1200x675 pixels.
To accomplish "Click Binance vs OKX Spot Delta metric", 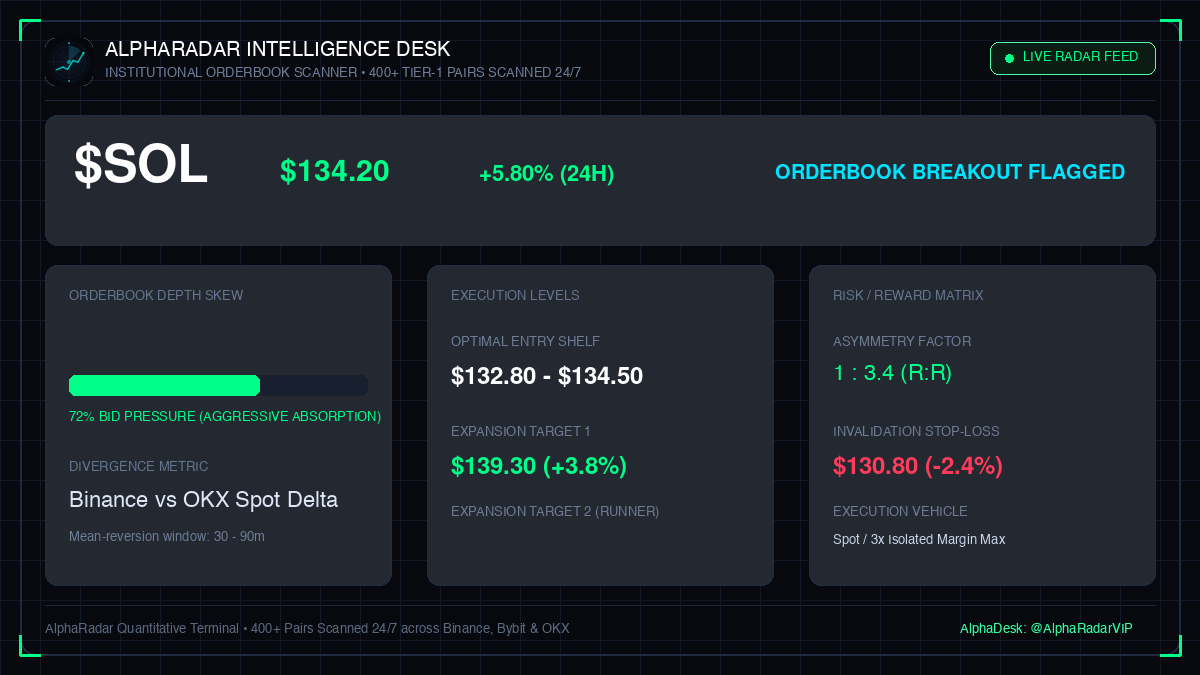I will click(203, 499).
